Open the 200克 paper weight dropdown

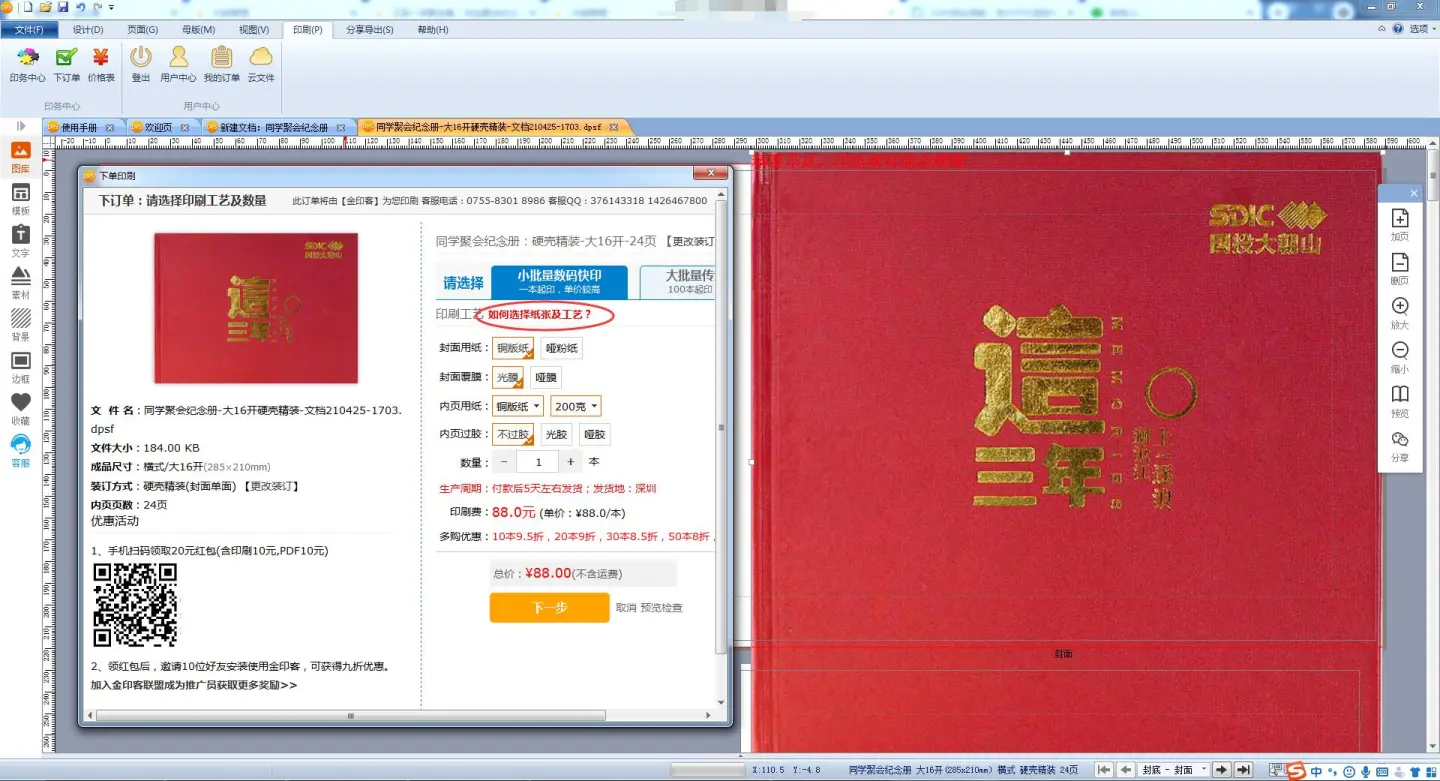click(576, 406)
